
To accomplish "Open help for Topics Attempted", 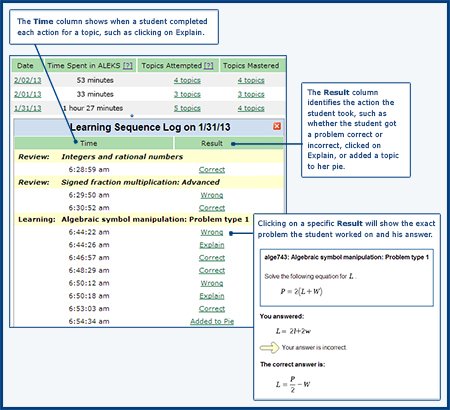I will coord(209,66).
